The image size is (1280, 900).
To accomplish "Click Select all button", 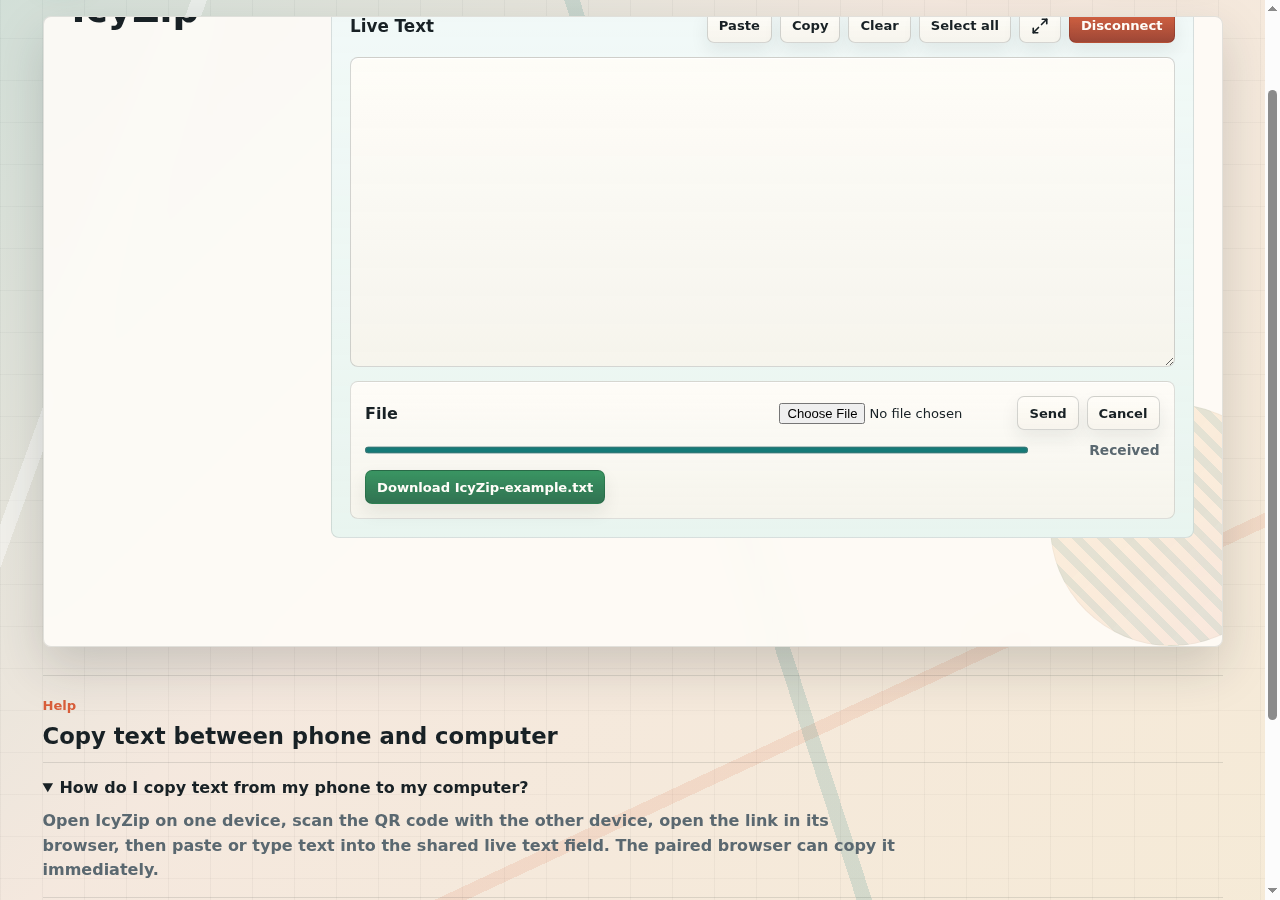I will pos(965,26).
